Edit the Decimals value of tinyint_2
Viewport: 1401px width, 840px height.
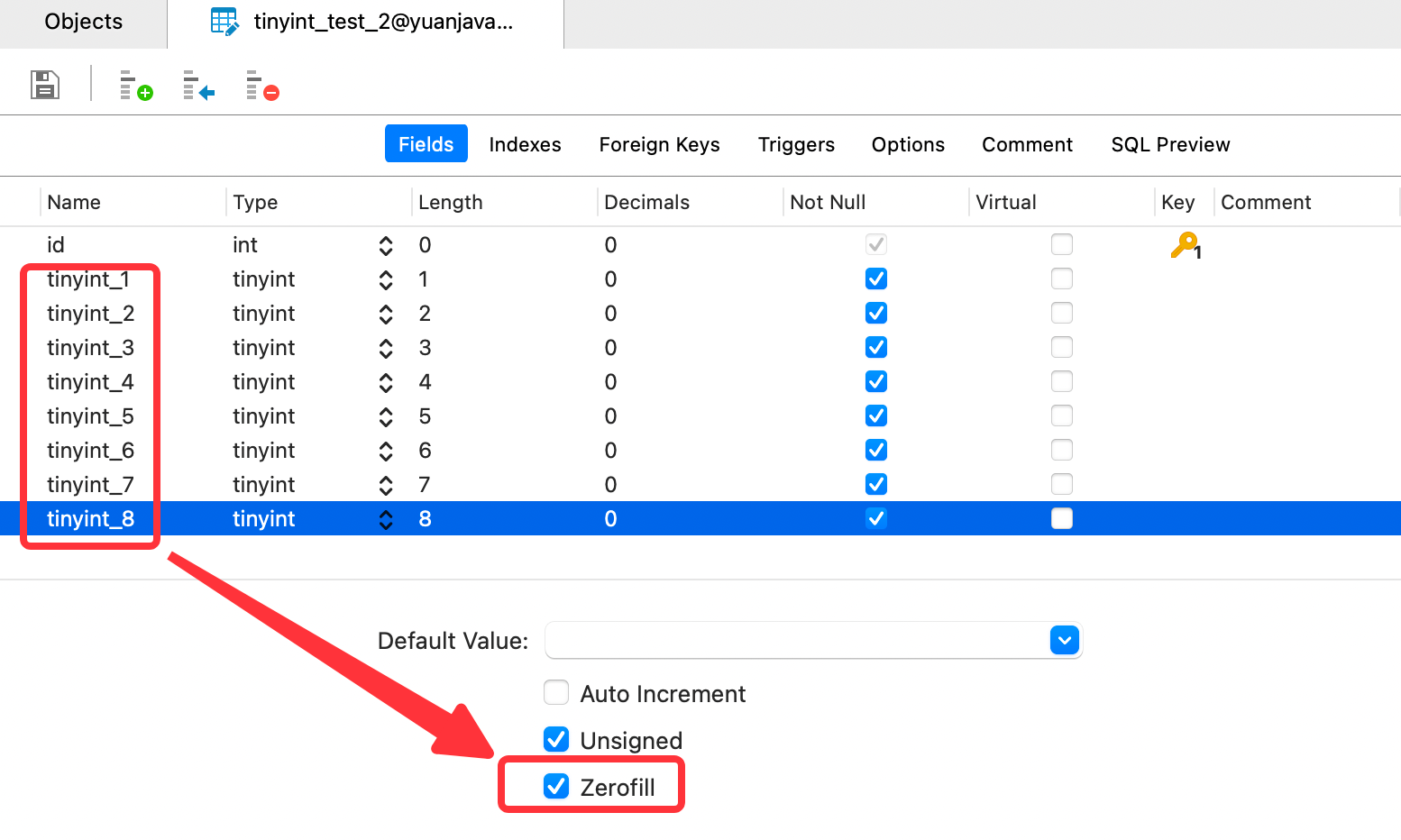point(610,314)
